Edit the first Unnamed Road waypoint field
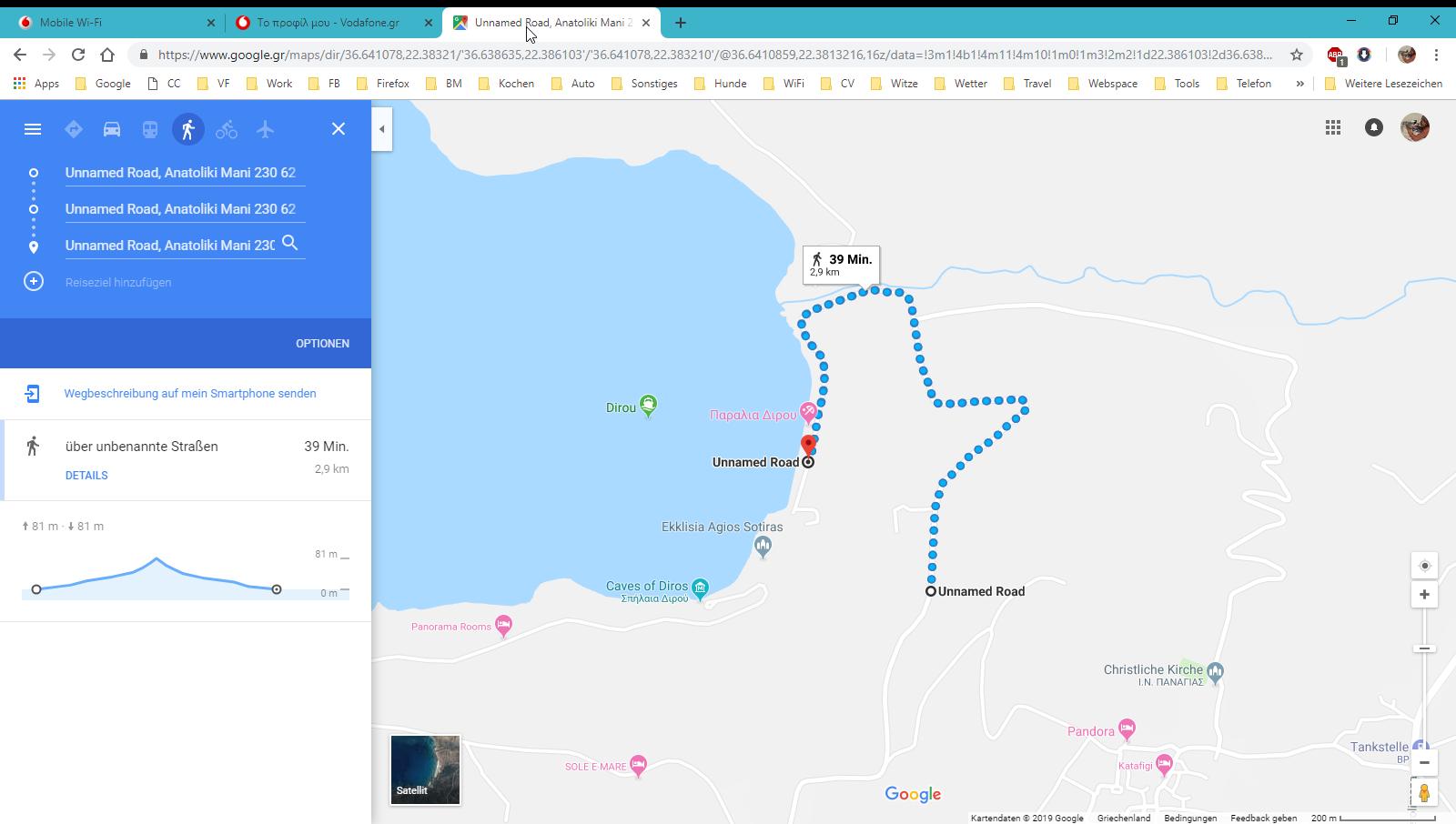1456x824 pixels. [185, 173]
